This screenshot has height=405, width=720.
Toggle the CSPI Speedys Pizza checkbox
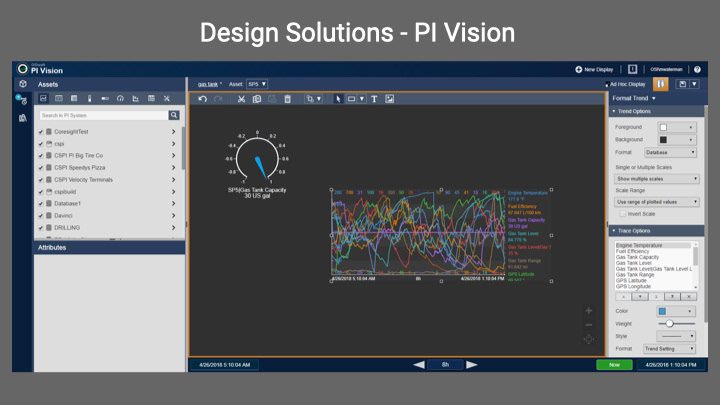(x=41, y=168)
